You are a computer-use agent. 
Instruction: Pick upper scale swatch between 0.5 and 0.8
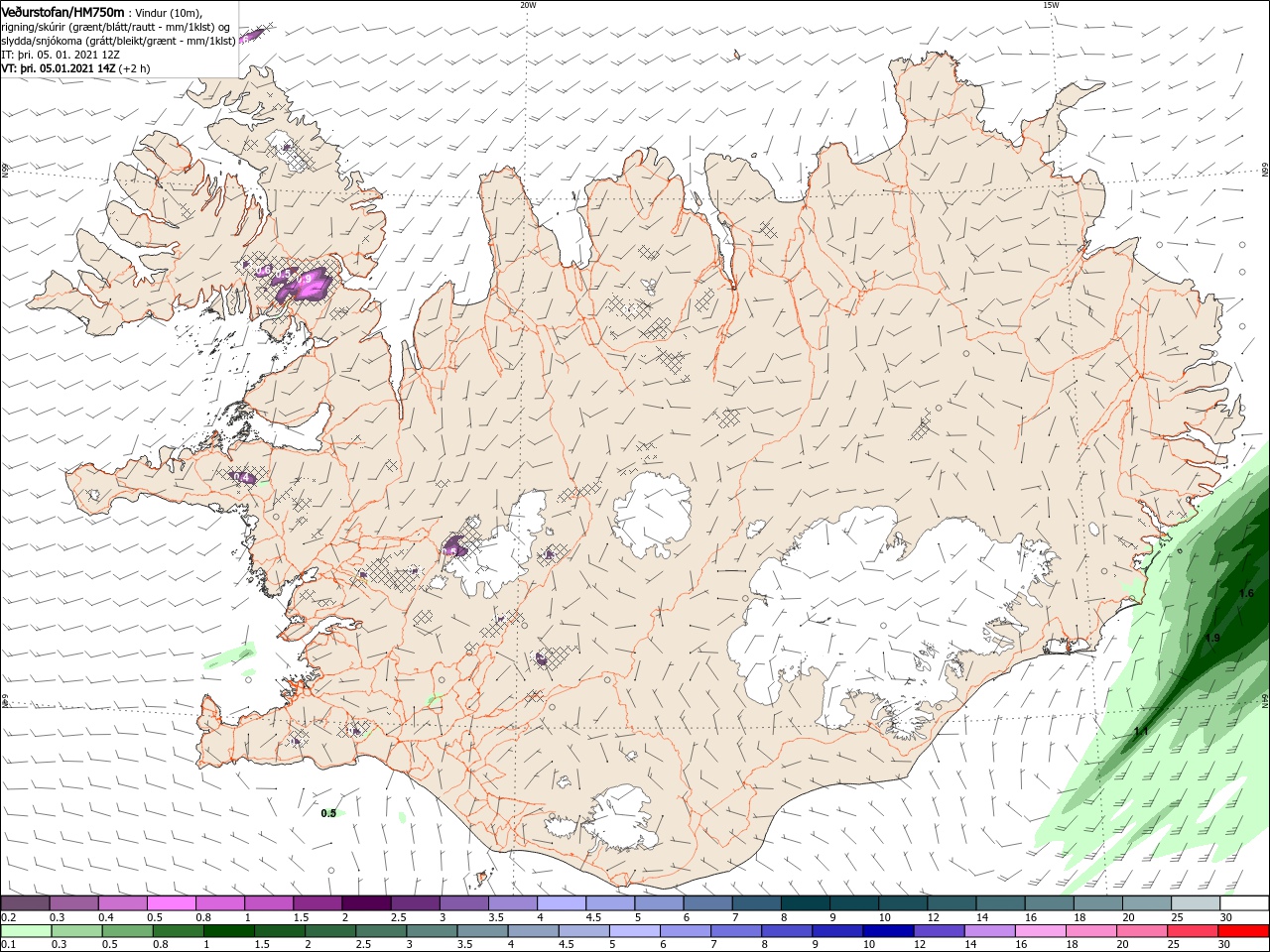171,903
